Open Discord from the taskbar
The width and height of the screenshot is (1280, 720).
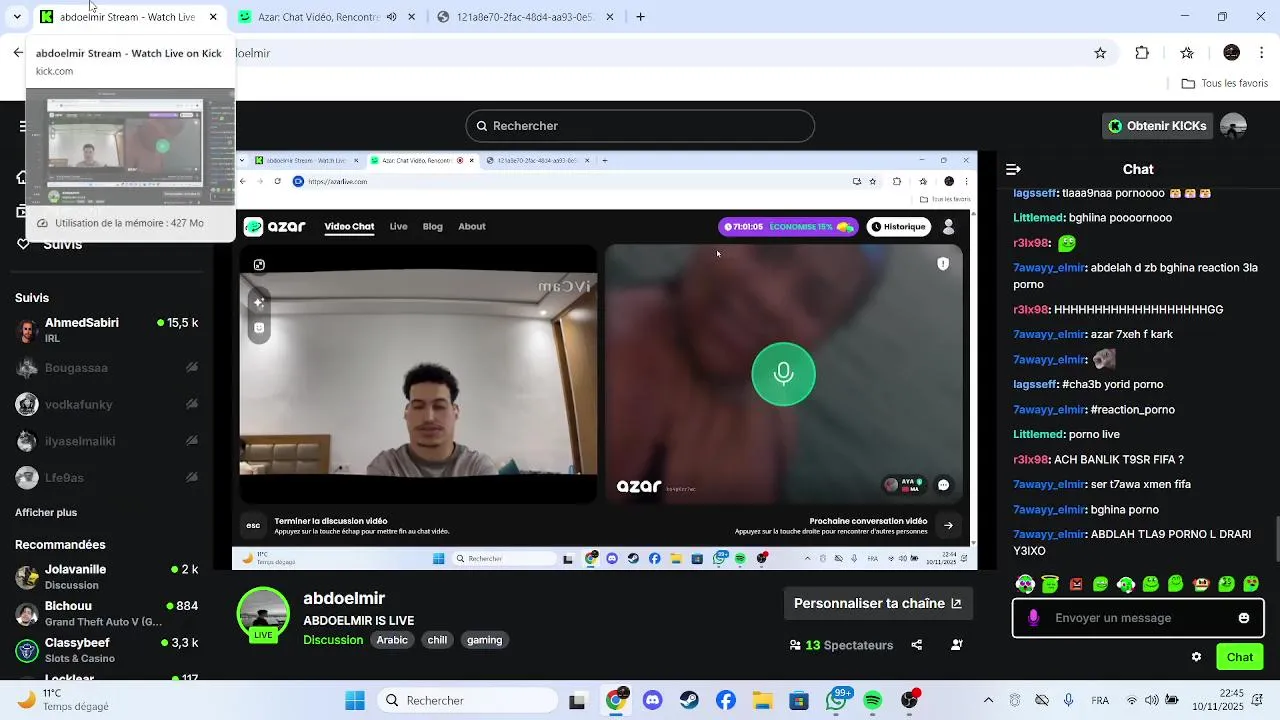click(x=653, y=701)
